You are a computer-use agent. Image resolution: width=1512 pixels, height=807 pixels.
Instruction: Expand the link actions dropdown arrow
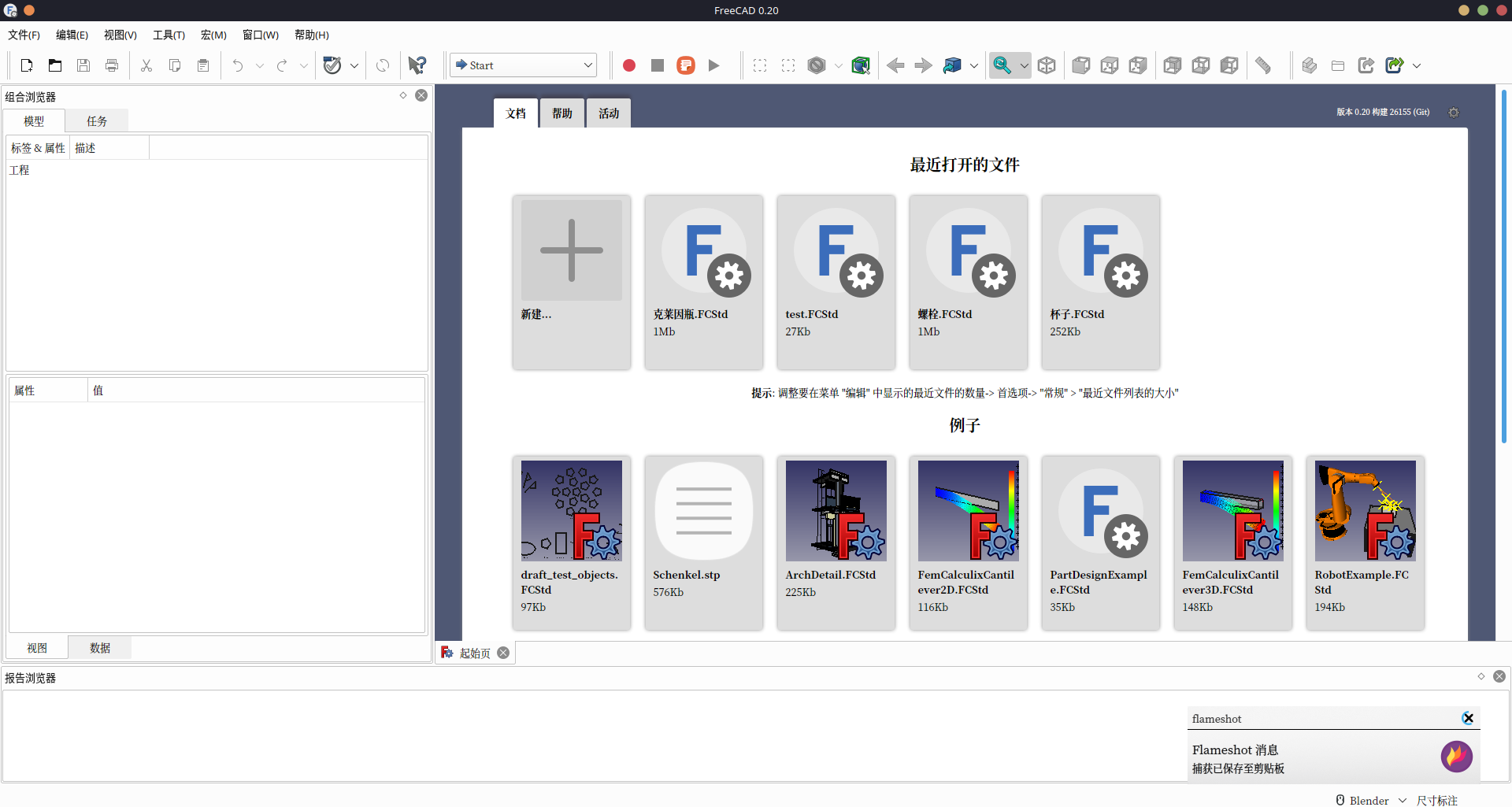(1417, 65)
